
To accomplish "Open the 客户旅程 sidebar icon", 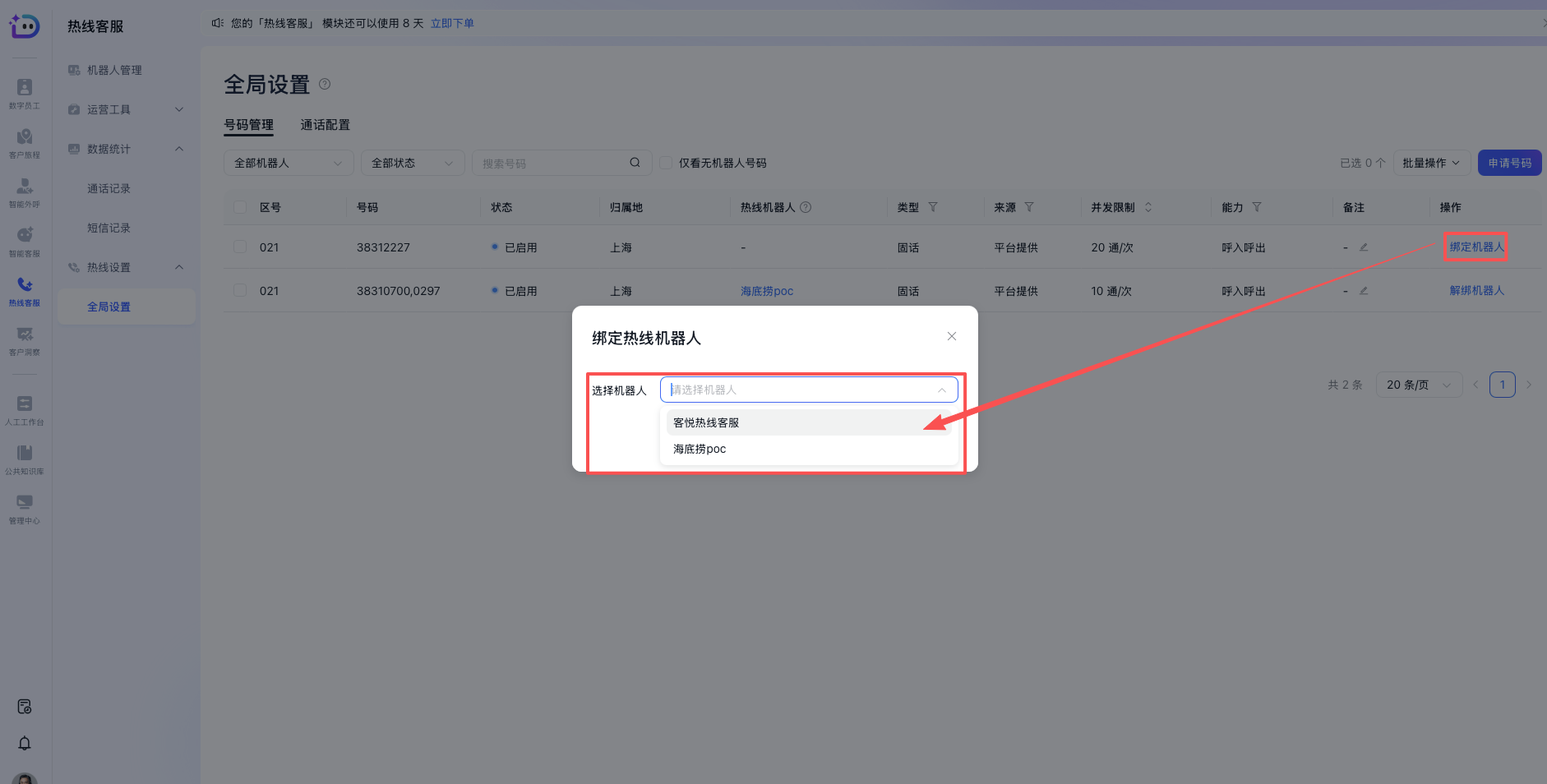I will pos(25,141).
